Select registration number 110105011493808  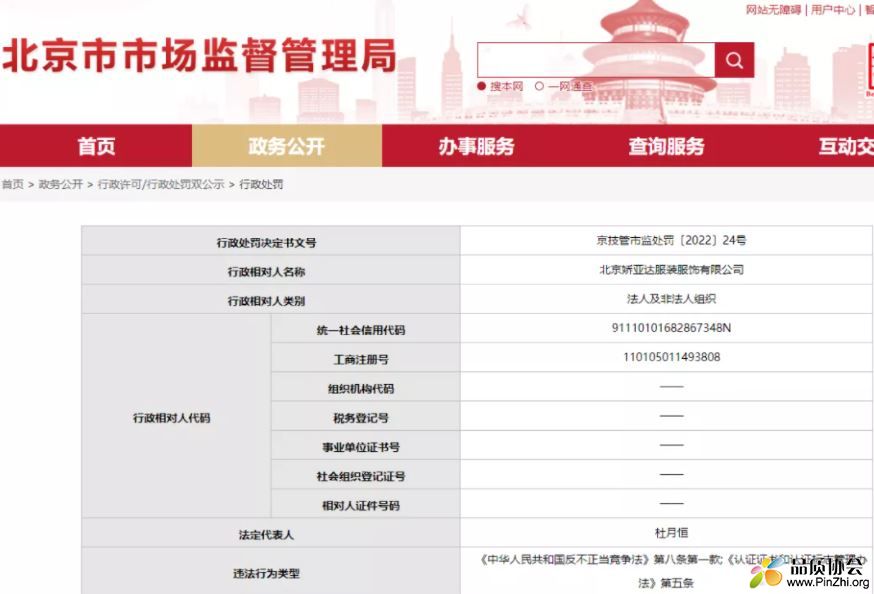pyautogui.click(x=671, y=357)
